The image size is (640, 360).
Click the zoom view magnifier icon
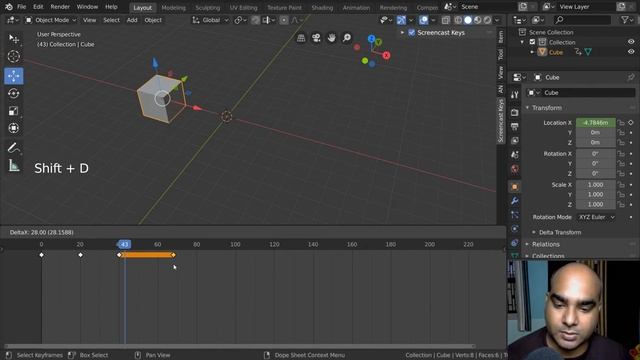tap(347, 38)
